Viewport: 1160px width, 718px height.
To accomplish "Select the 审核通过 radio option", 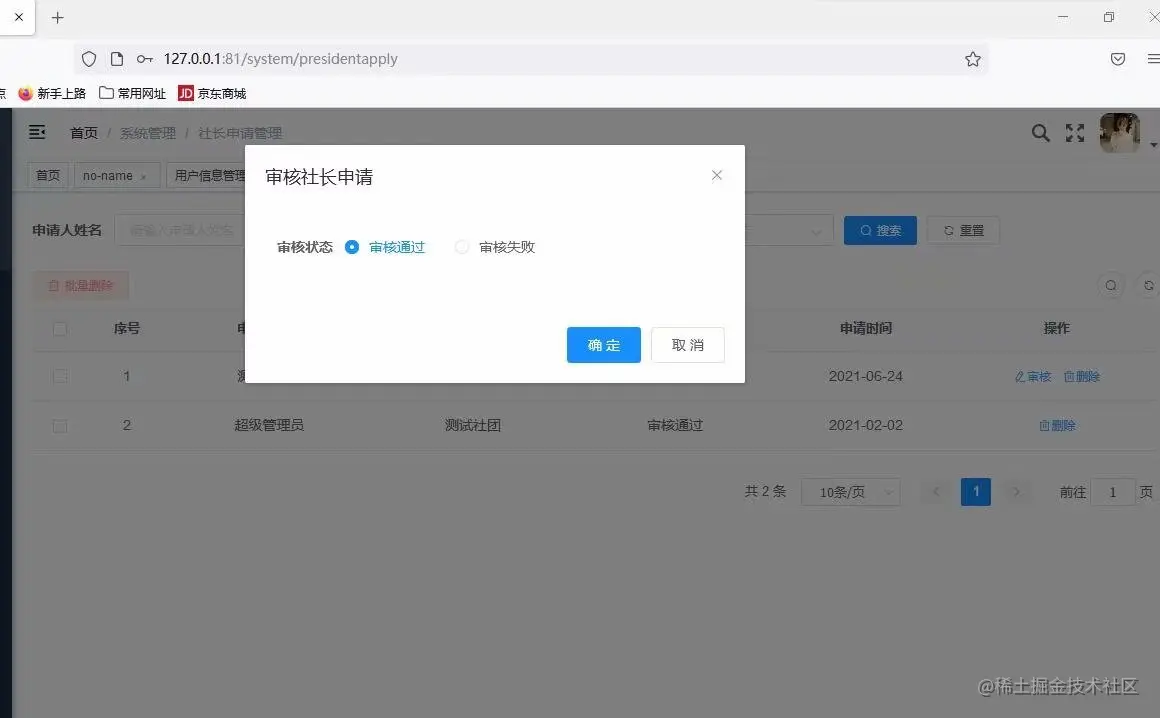I will click(x=385, y=247).
